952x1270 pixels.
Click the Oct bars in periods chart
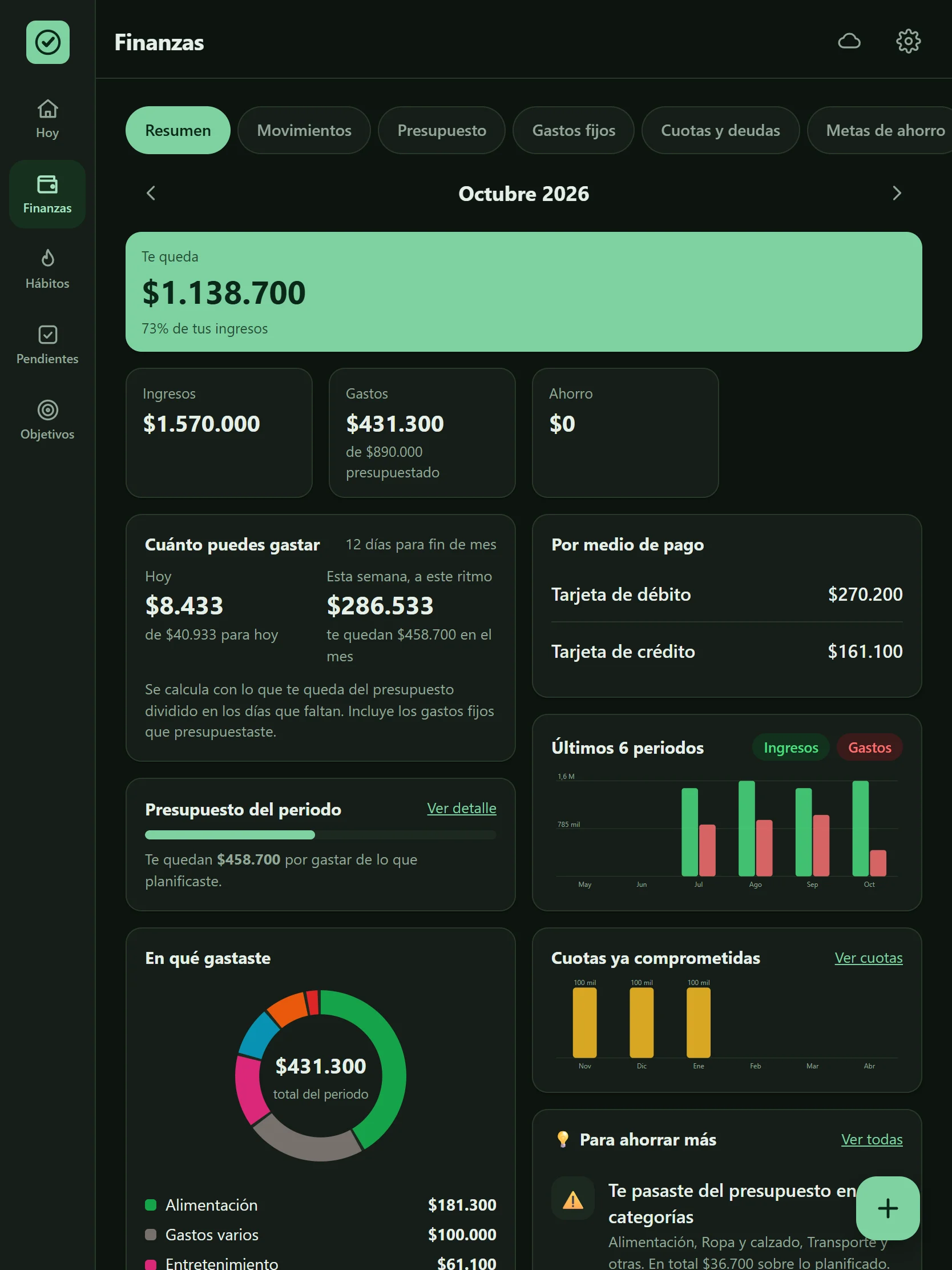[869, 828]
